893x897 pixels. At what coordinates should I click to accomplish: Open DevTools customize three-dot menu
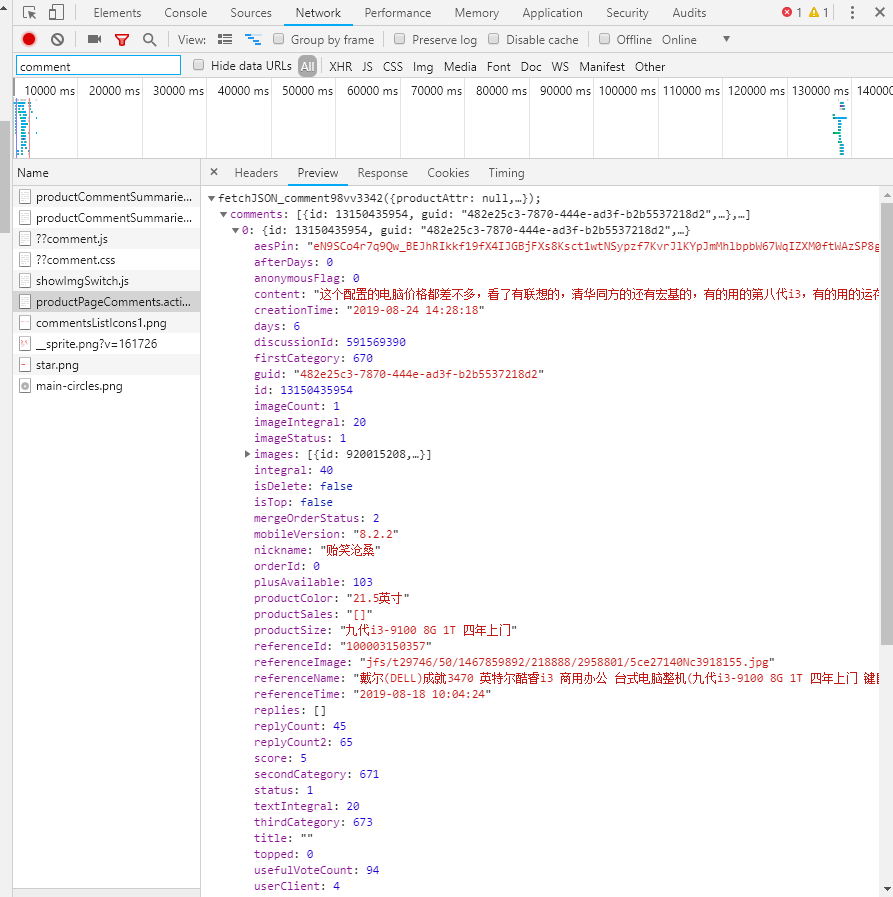click(852, 13)
